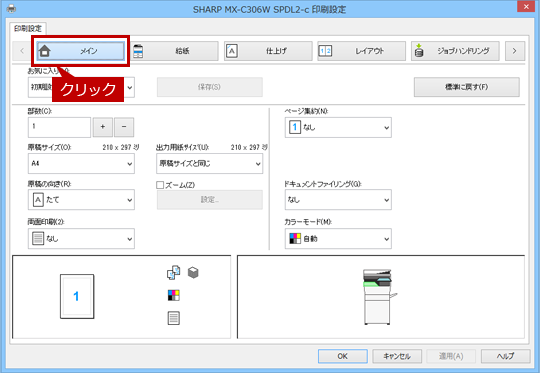
Task: Open help with the ヘルプ button
Action: click(505, 356)
